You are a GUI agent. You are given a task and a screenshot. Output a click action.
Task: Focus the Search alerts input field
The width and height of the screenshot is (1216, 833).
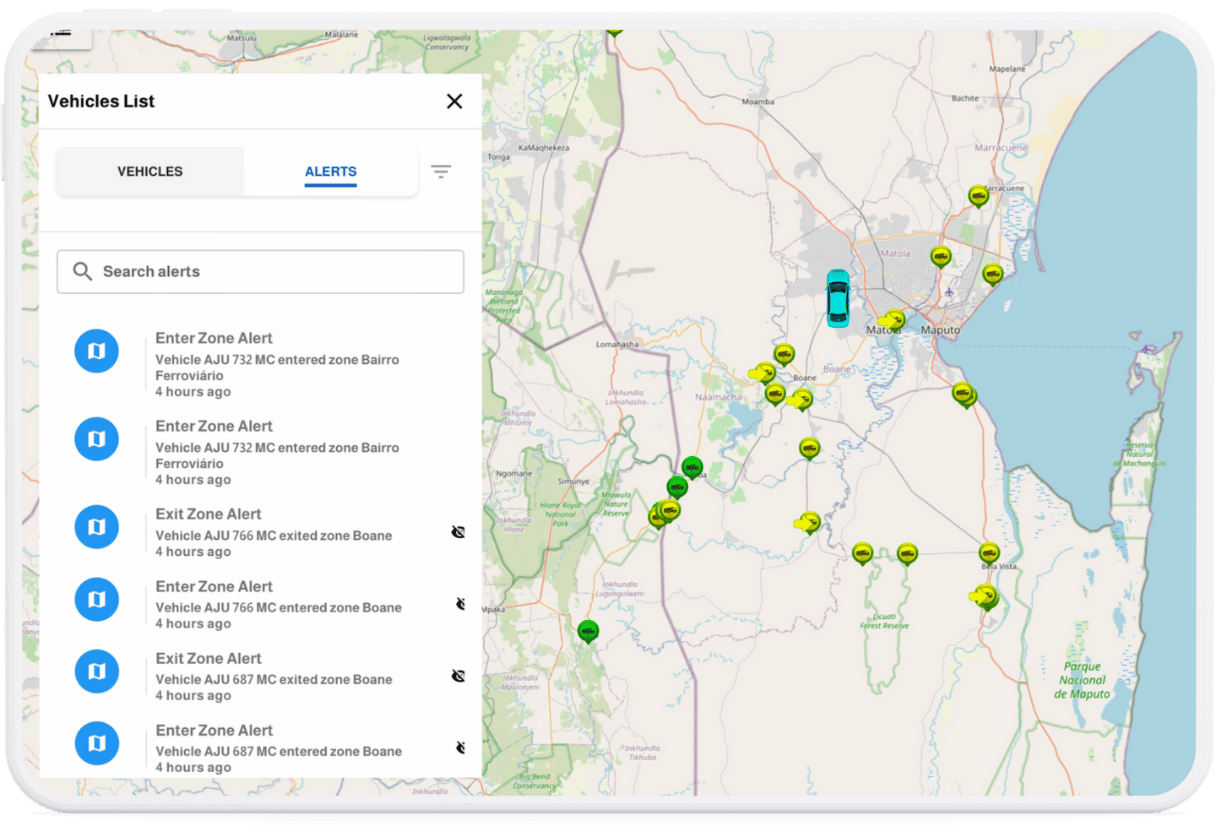pos(260,272)
